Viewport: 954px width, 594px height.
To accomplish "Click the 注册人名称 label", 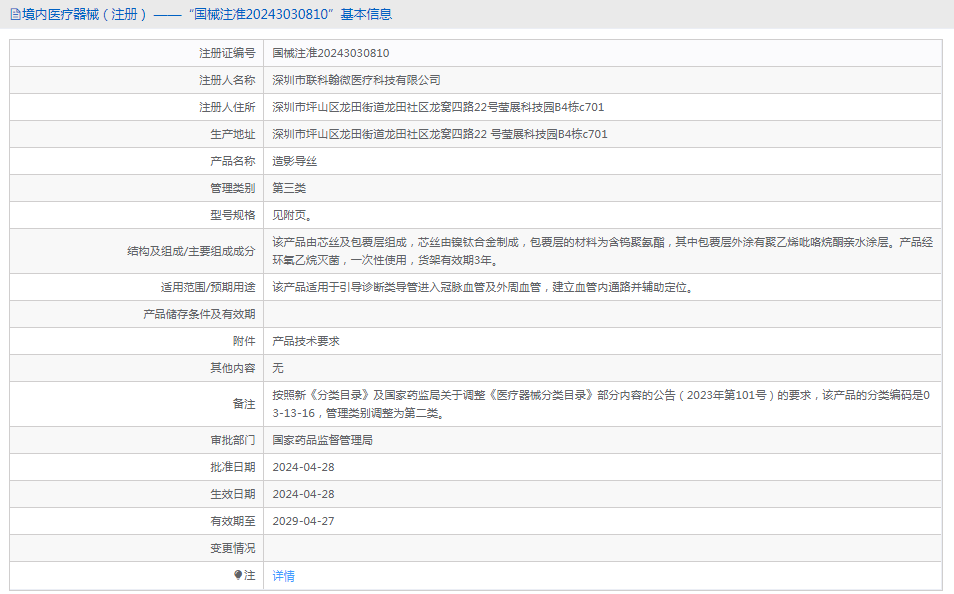I will pyautogui.click(x=228, y=80).
